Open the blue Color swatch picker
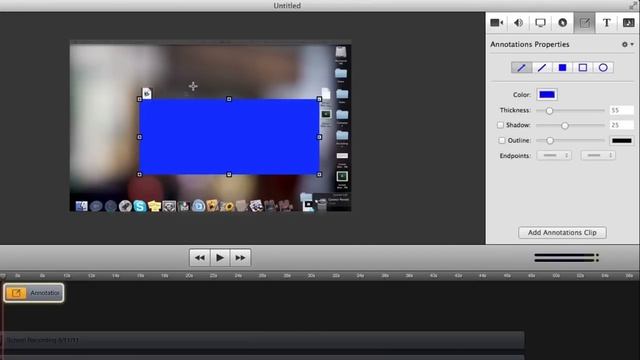This screenshot has width=640, height=360. tap(547, 95)
